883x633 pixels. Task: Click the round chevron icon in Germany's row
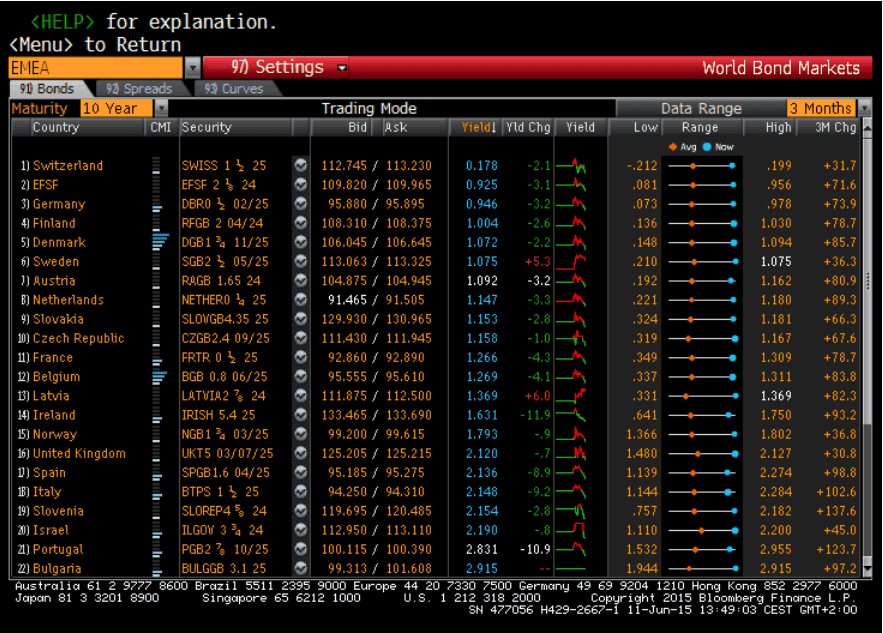pyautogui.click(x=300, y=204)
